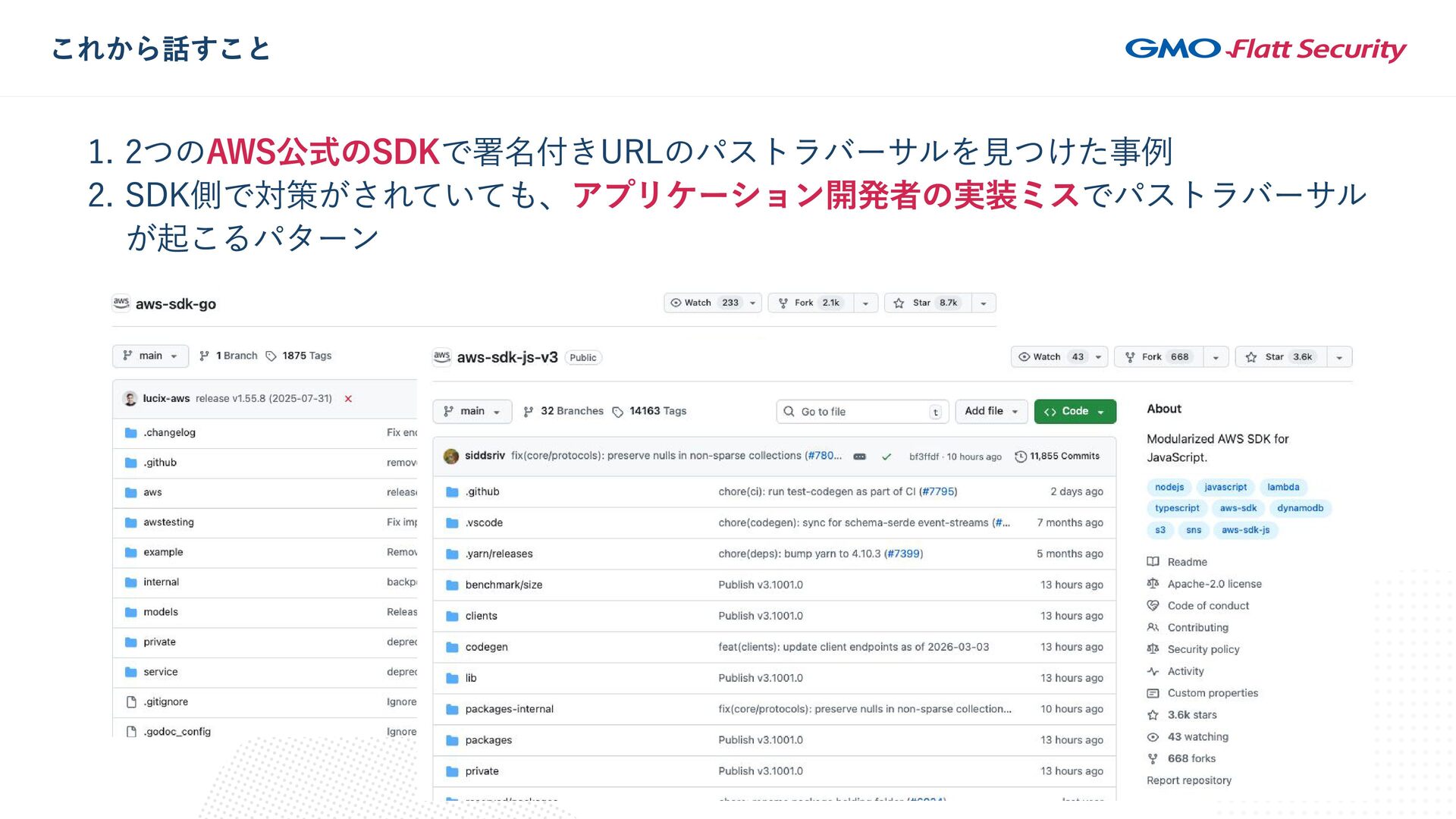
Task: Open the main branch dropdown for aws-sdk-js-v3
Action: tap(472, 411)
